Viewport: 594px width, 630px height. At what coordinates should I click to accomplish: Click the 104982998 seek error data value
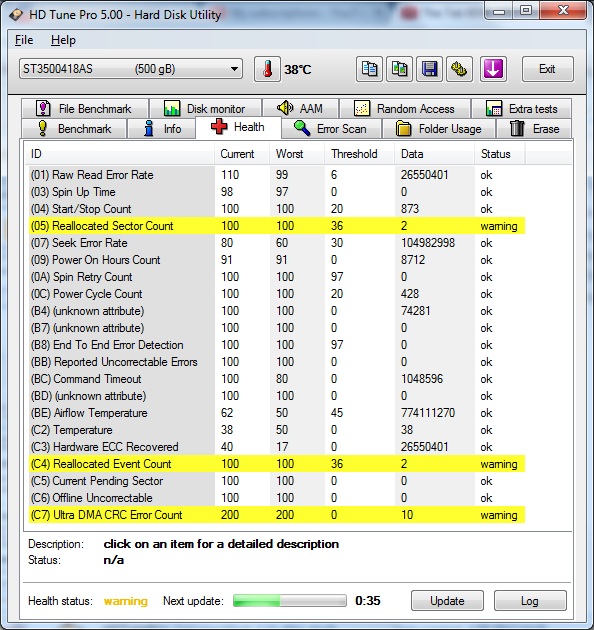click(428, 243)
